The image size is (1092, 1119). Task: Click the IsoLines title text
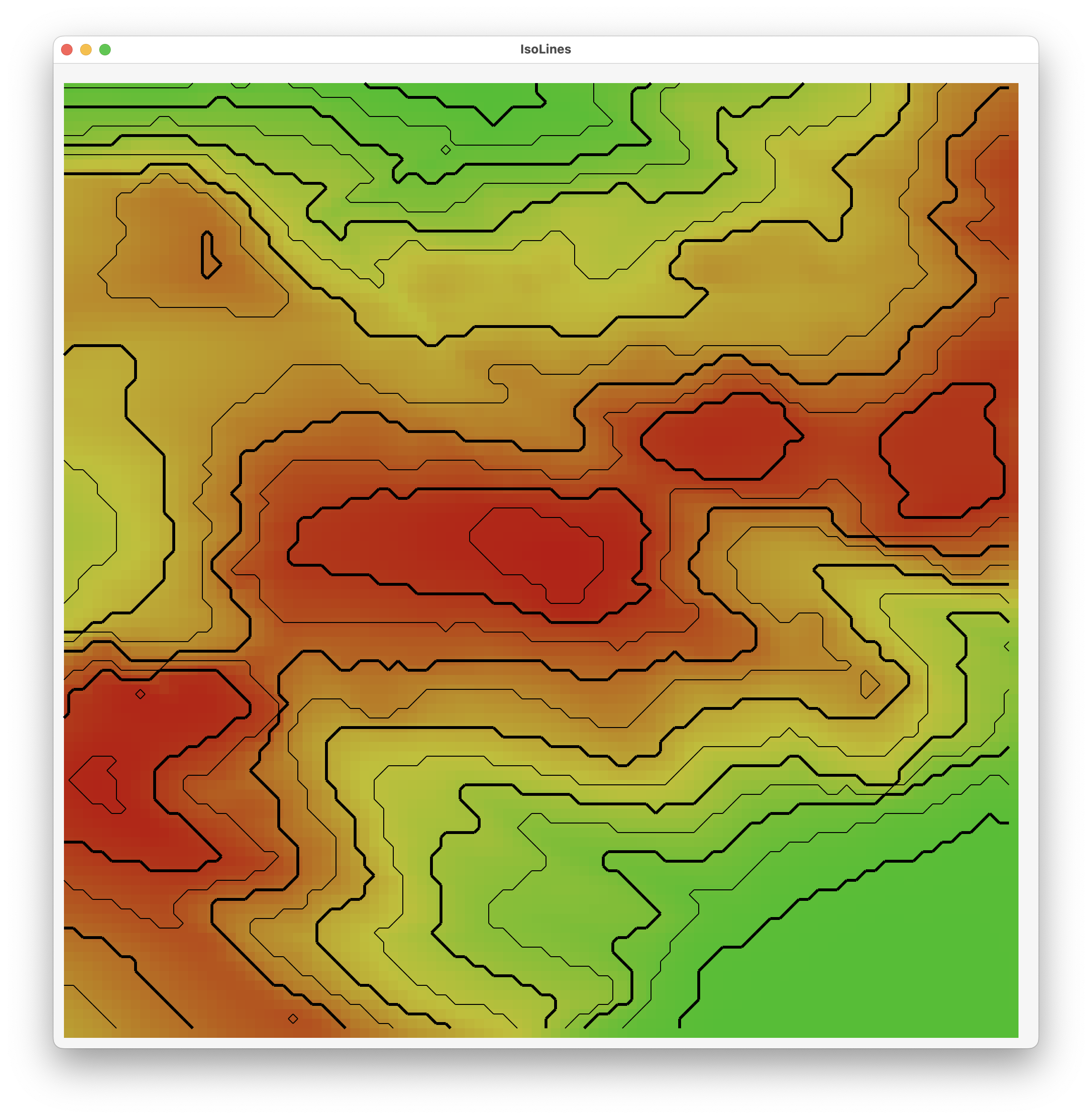coord(546,49)
